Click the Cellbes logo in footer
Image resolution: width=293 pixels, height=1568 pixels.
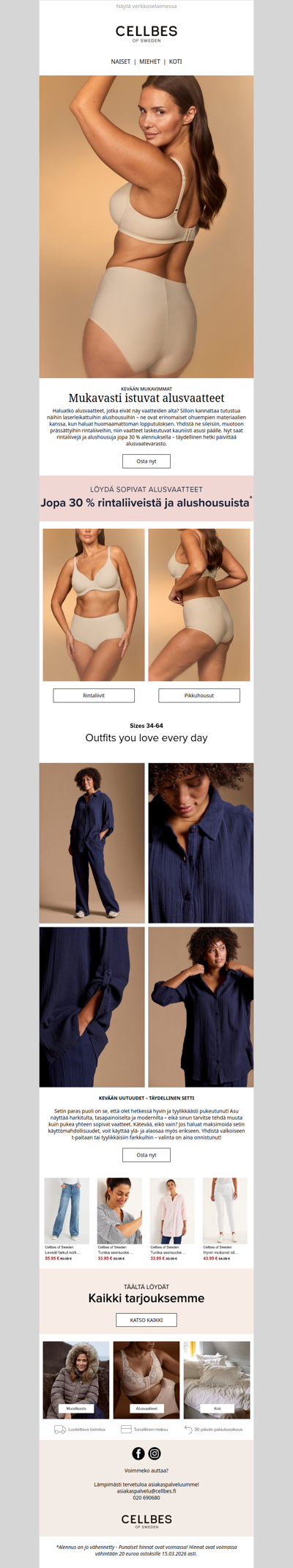point(146,1520)
